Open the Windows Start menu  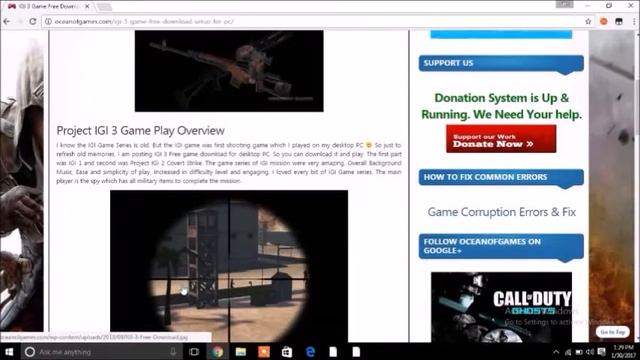click(9, 351)
